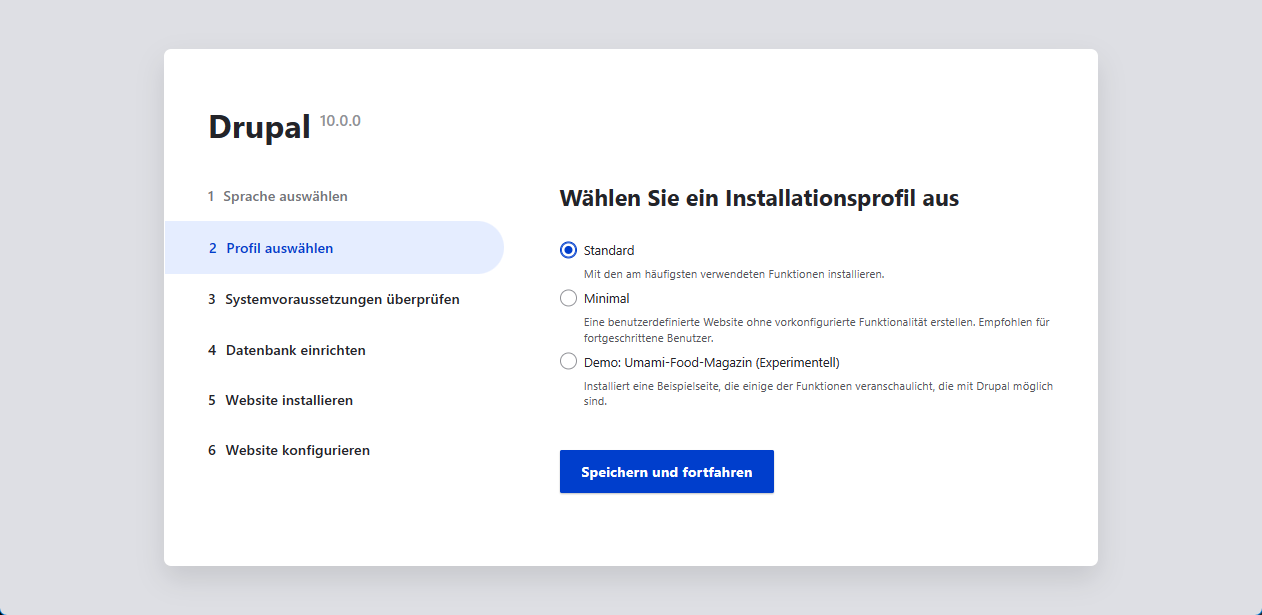Click the Wählen Sie ein Installationsprofil heading
This screenshot has width=1262, height=615.
pyautogui.click(x=758, y=198)
